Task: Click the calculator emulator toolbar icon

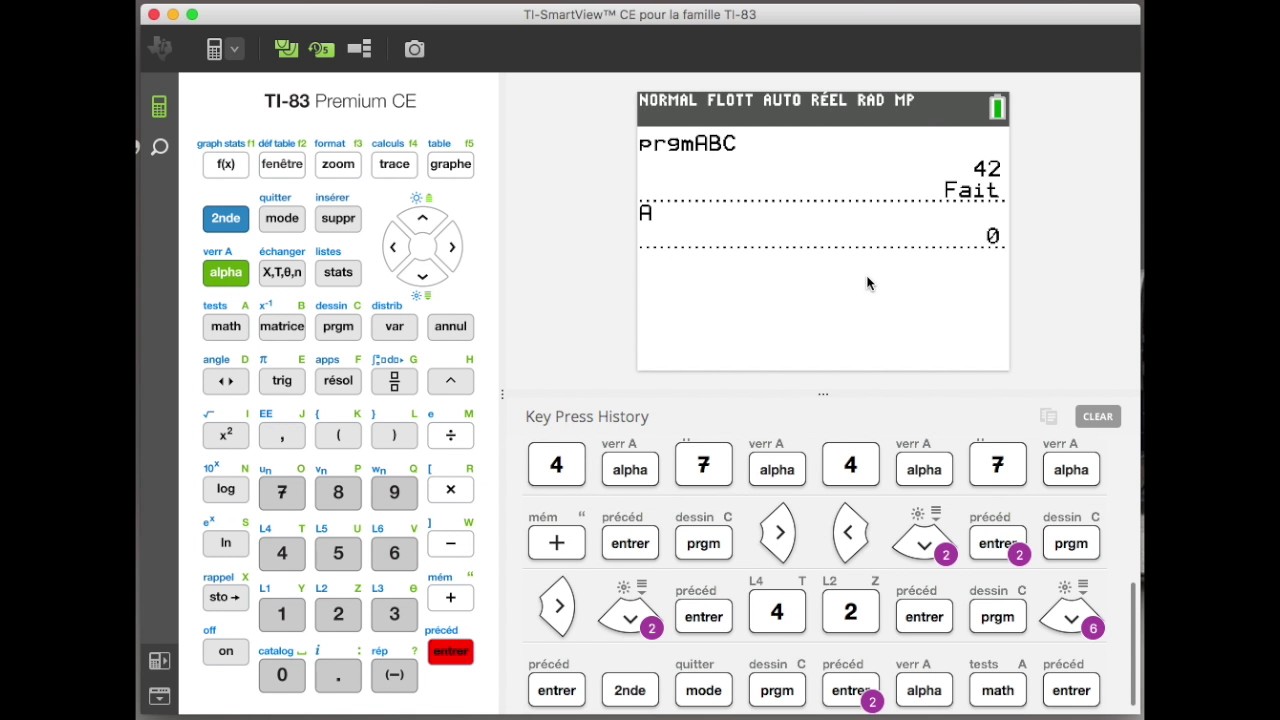Action: tap(214, 49)
